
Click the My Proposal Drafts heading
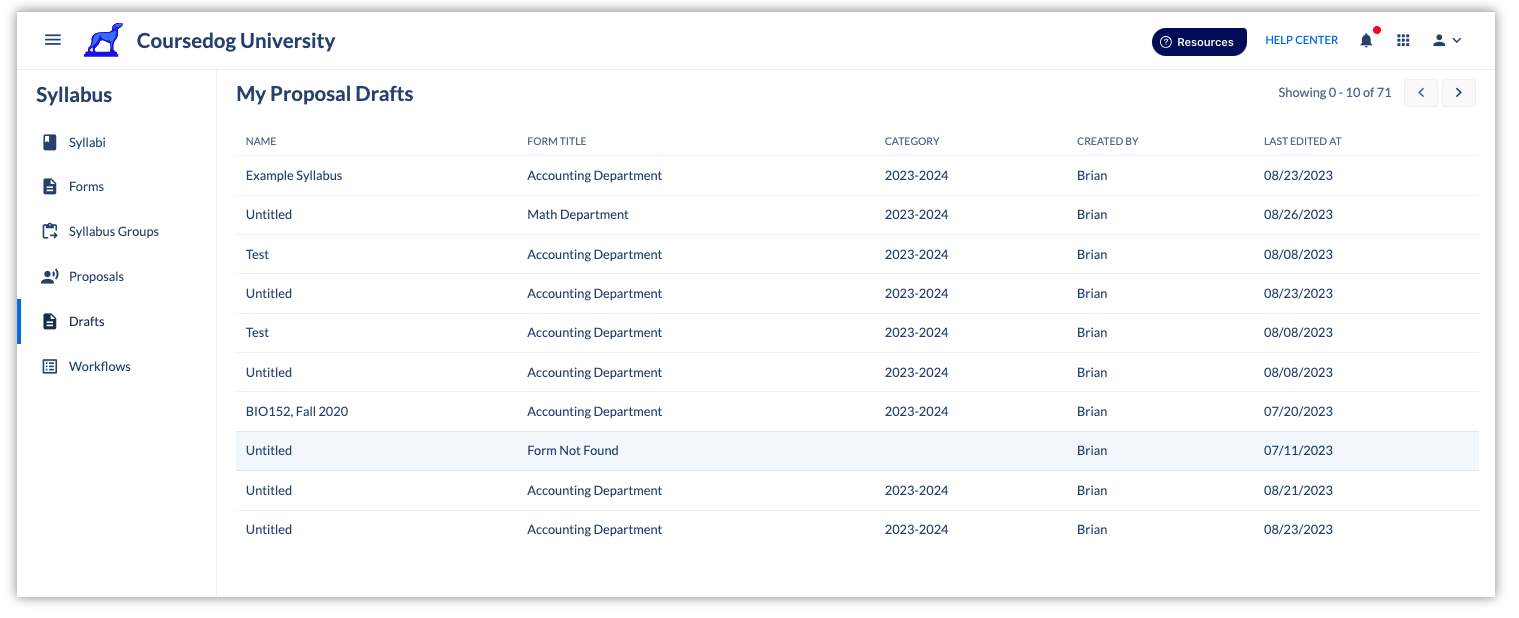[325, 94]
